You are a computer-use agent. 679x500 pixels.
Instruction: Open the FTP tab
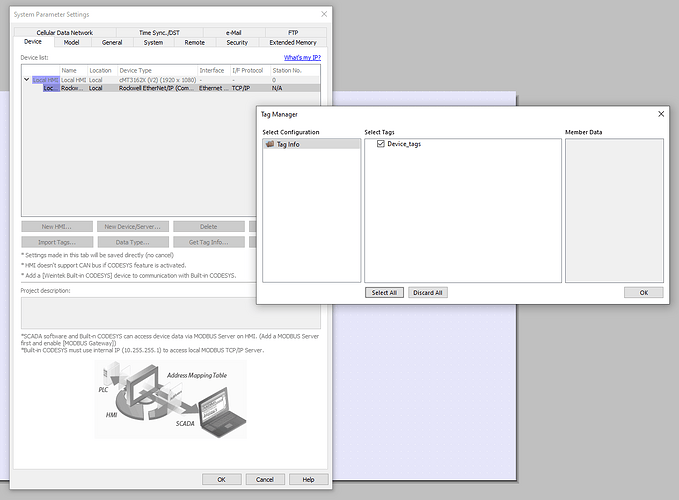[x=293, y=33]
